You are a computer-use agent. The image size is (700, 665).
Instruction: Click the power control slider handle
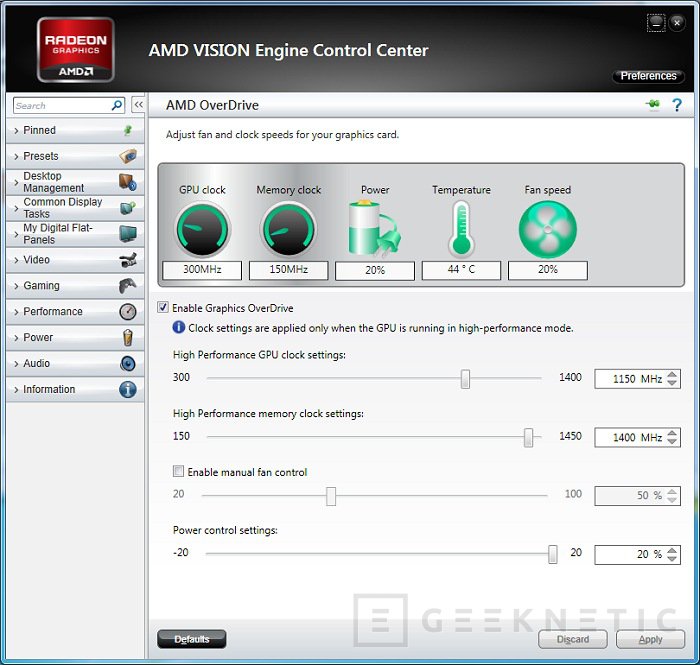pos(553,554)
